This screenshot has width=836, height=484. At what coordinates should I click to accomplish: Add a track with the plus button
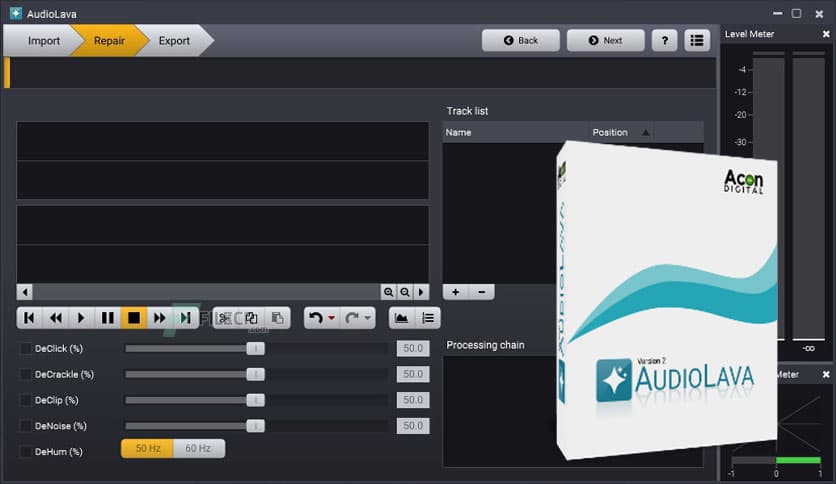[x=455, y=292]
